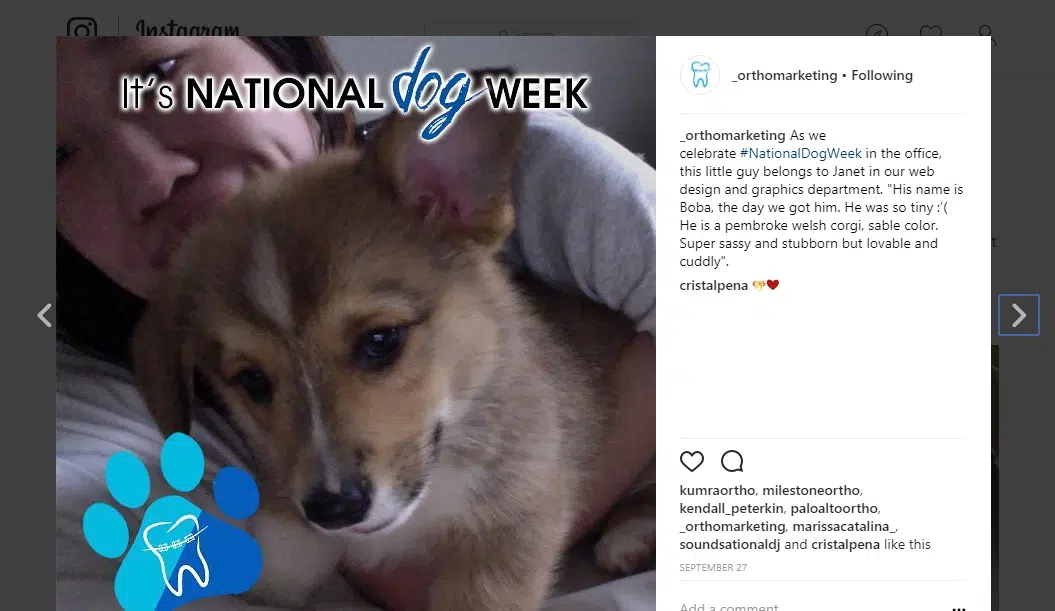Open cristalpena's profile from the comment
Screen dimensions: 1055x611
[713, 285]
